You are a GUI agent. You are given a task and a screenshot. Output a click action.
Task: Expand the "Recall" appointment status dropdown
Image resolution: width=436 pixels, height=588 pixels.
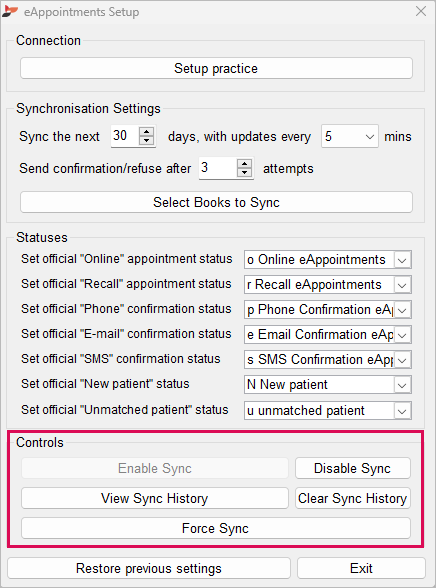402,285
